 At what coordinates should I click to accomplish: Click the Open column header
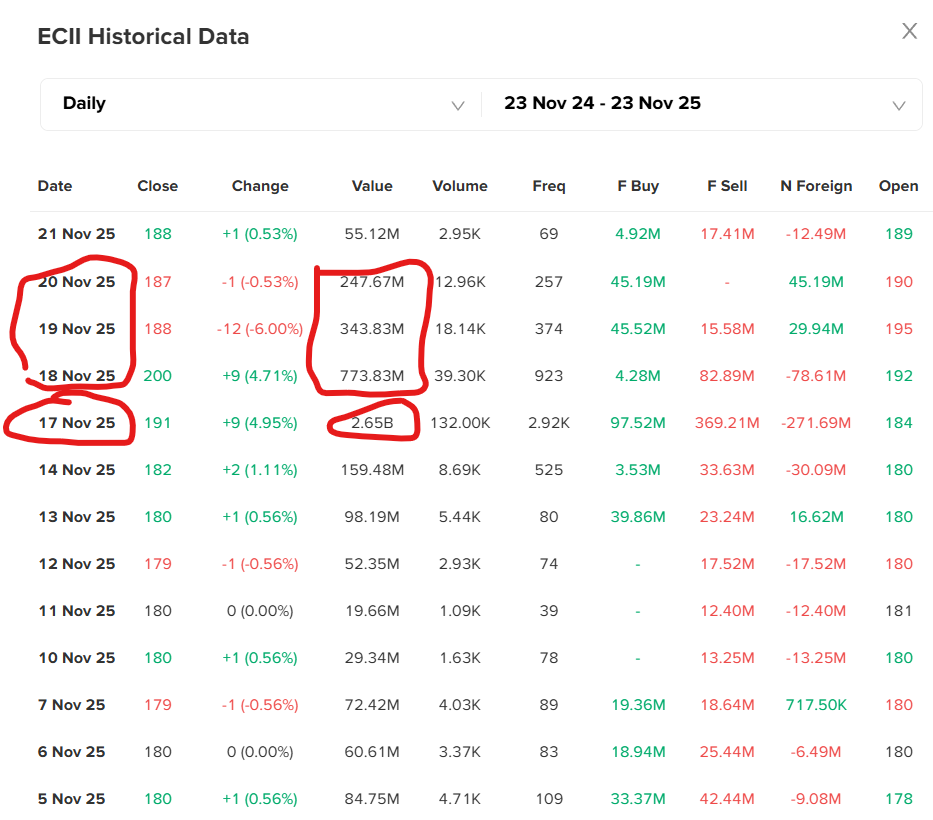[x=898, y=186]
